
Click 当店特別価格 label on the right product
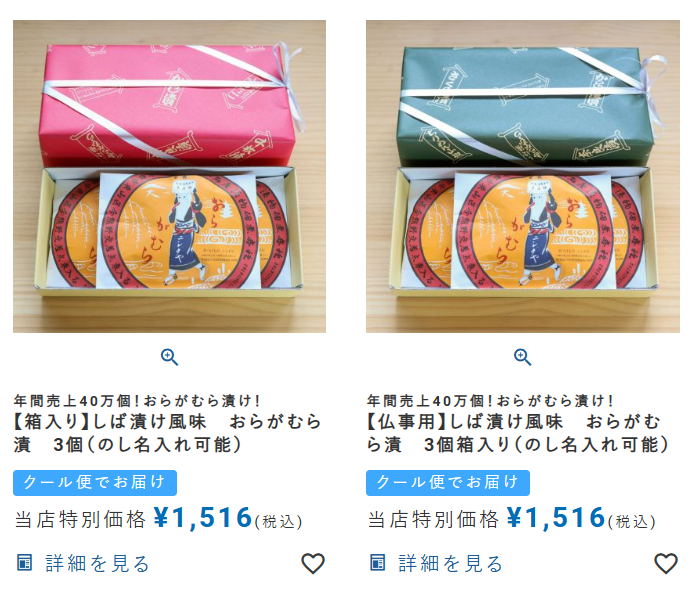pos(433,519)
